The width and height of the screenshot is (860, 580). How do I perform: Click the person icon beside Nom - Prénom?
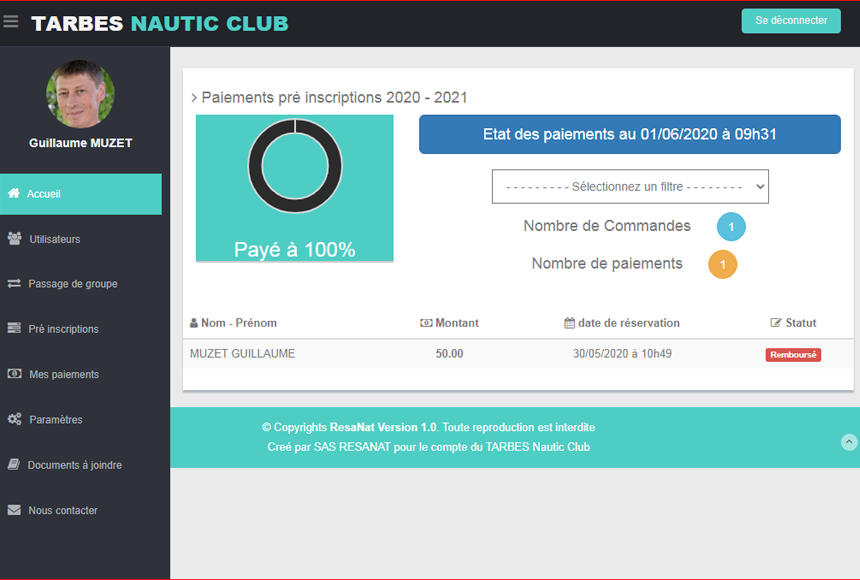(194, 323)
